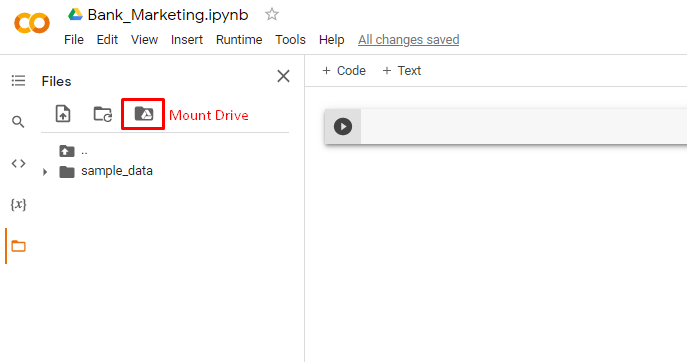The image size is (687, 362).
Task: Open the Tools menu
Action: click(x=290, y=40)
